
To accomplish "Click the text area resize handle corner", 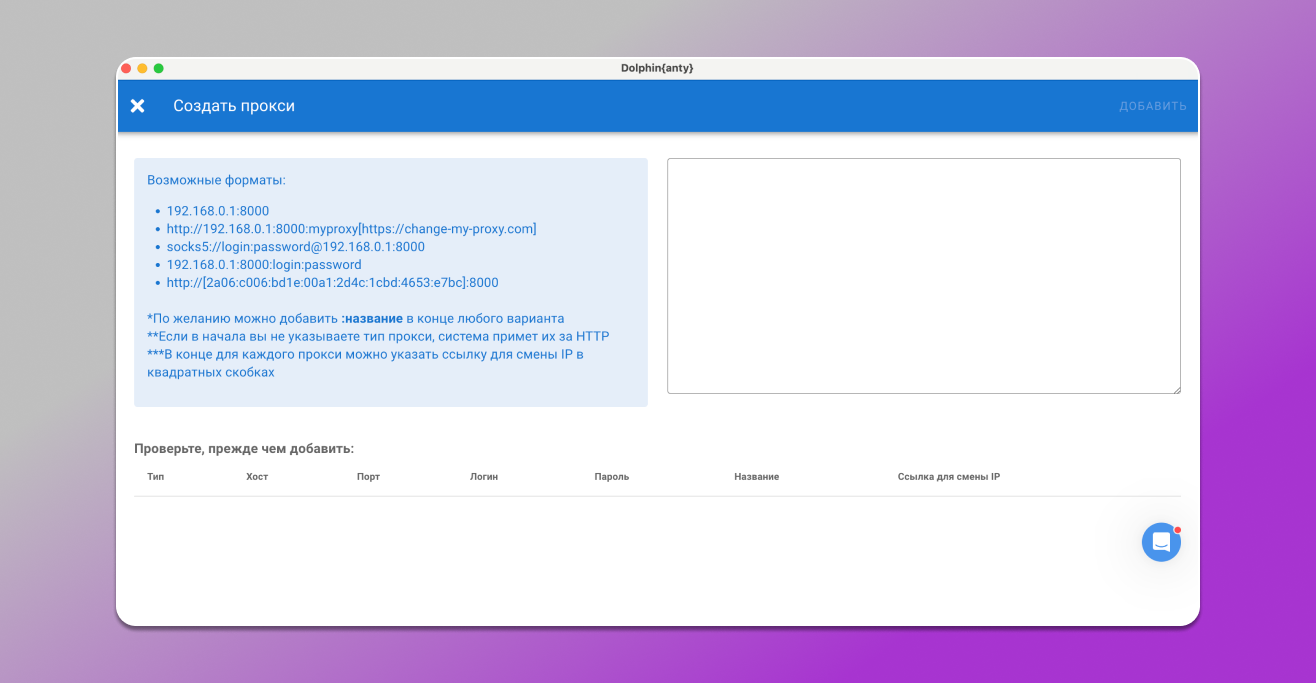I will click(x=1176, y=389).
